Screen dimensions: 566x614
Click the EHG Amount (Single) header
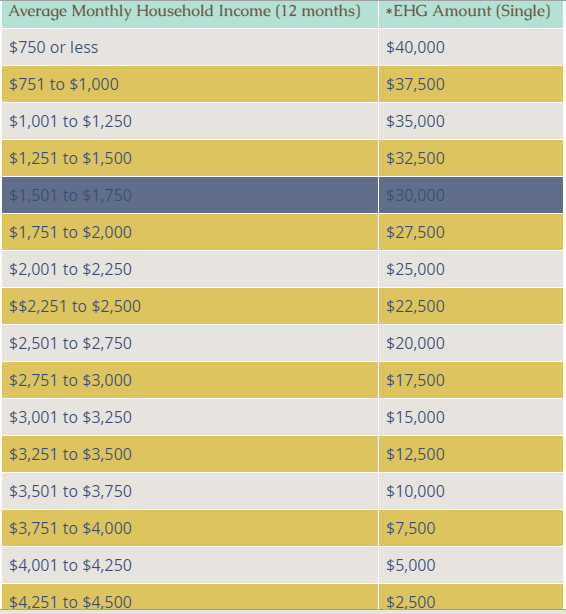[x=471, y=14]
